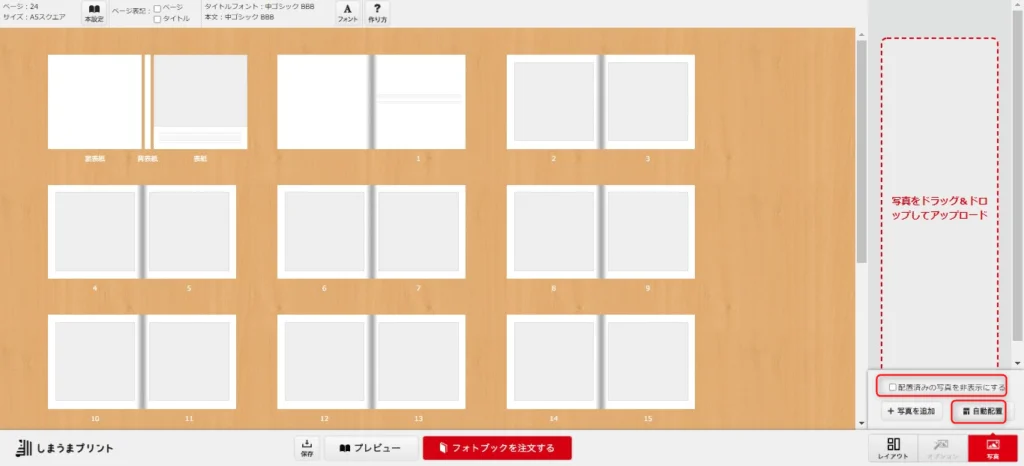Switch to the オプション tab
Screen dimensions: 1024x466
[x=943, y=448]
